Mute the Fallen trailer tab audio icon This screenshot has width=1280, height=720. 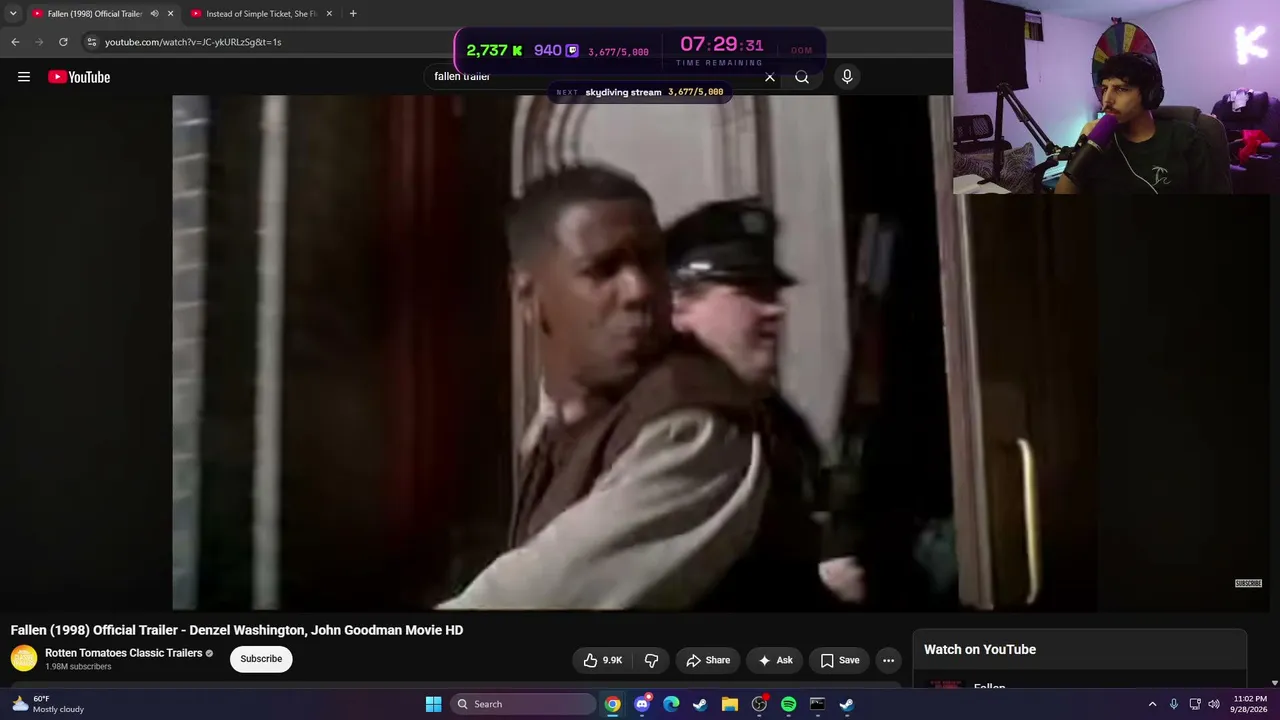click(154, 14)
